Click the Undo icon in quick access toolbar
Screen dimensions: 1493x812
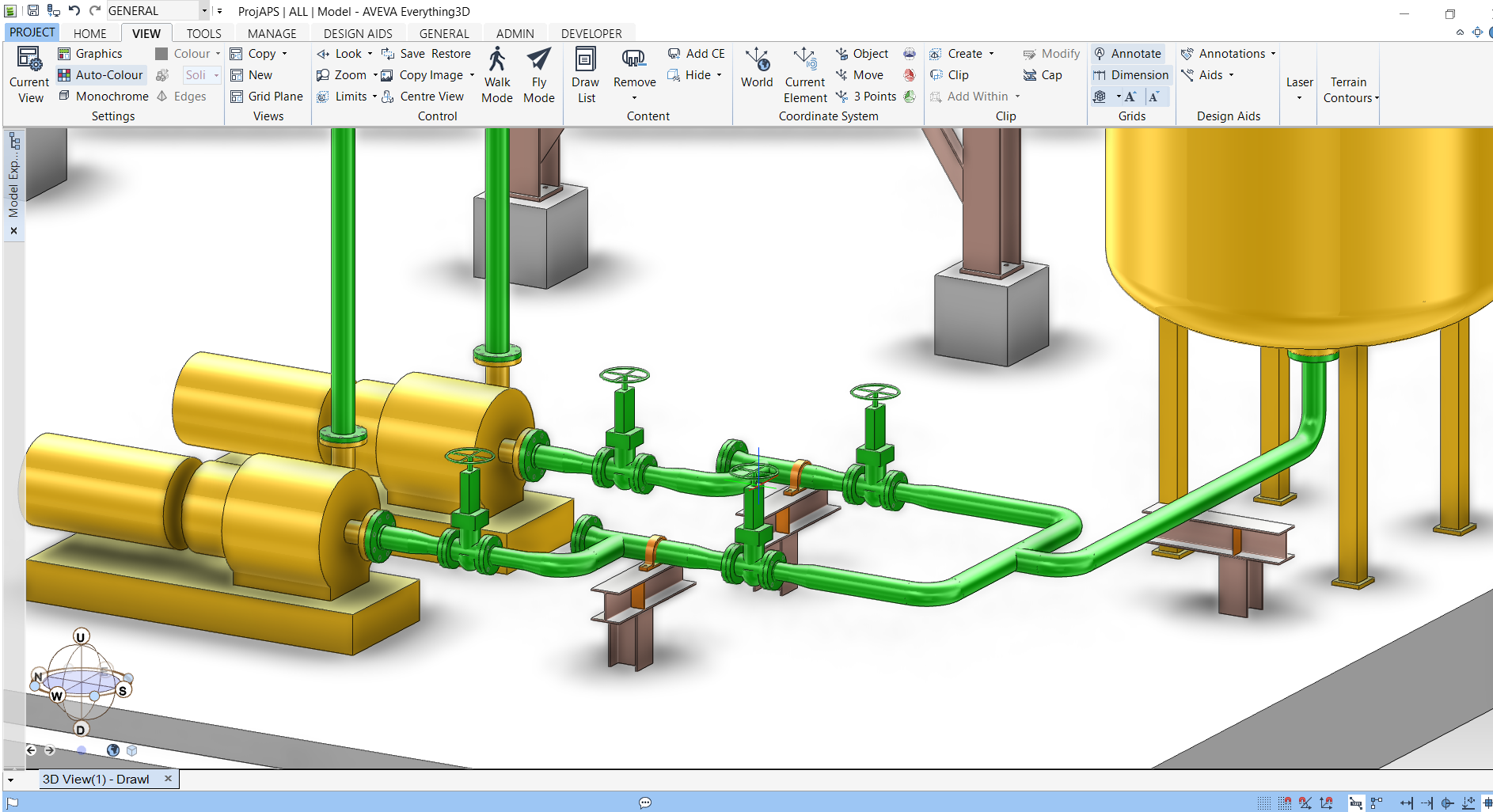click(x=73, y=10)
